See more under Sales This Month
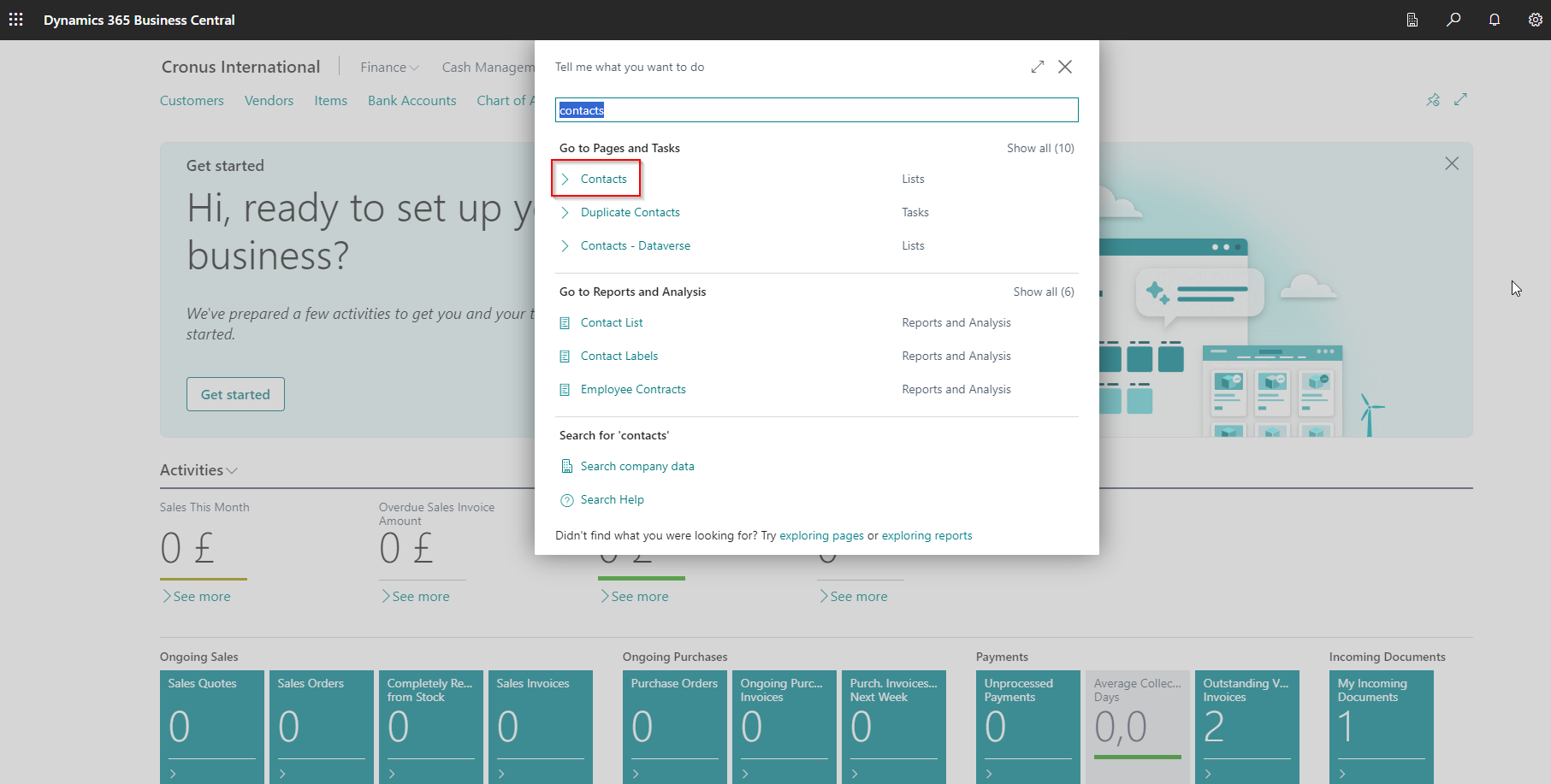1551x784 pixels. tap(196, 596)
